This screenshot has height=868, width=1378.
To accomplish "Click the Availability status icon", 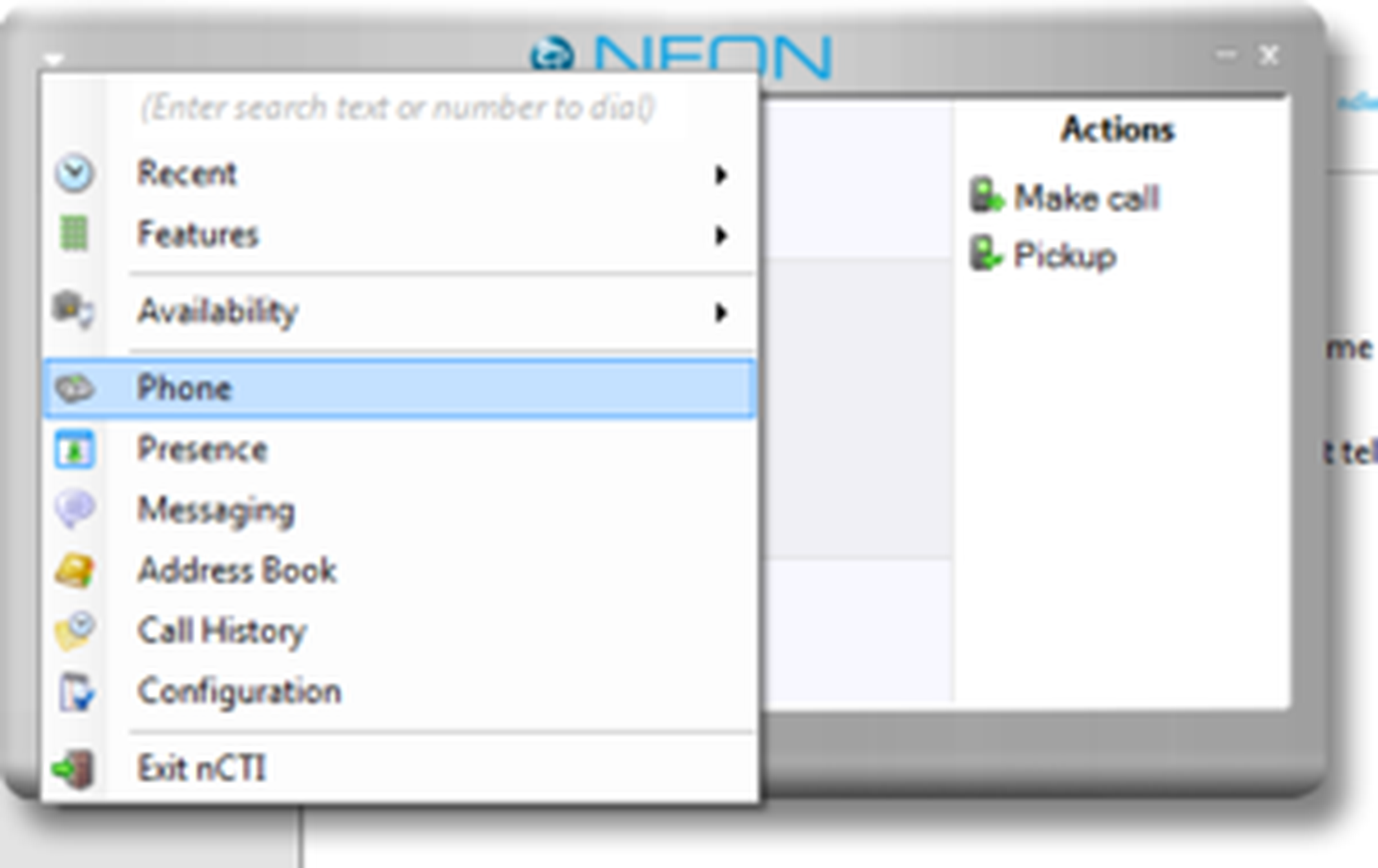I will [73, 309].
